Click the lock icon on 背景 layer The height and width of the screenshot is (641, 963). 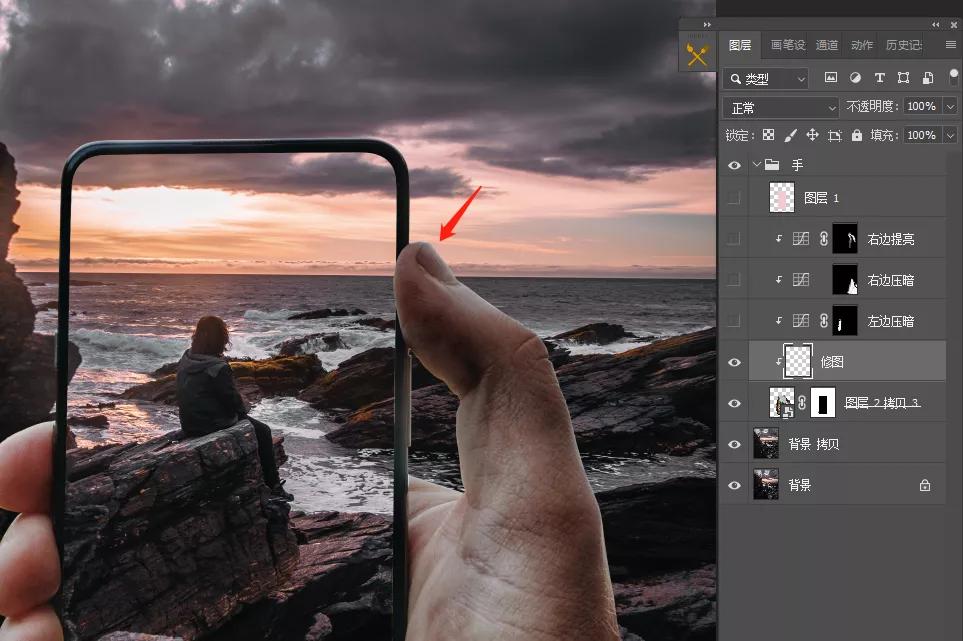[x=925, y=485]
